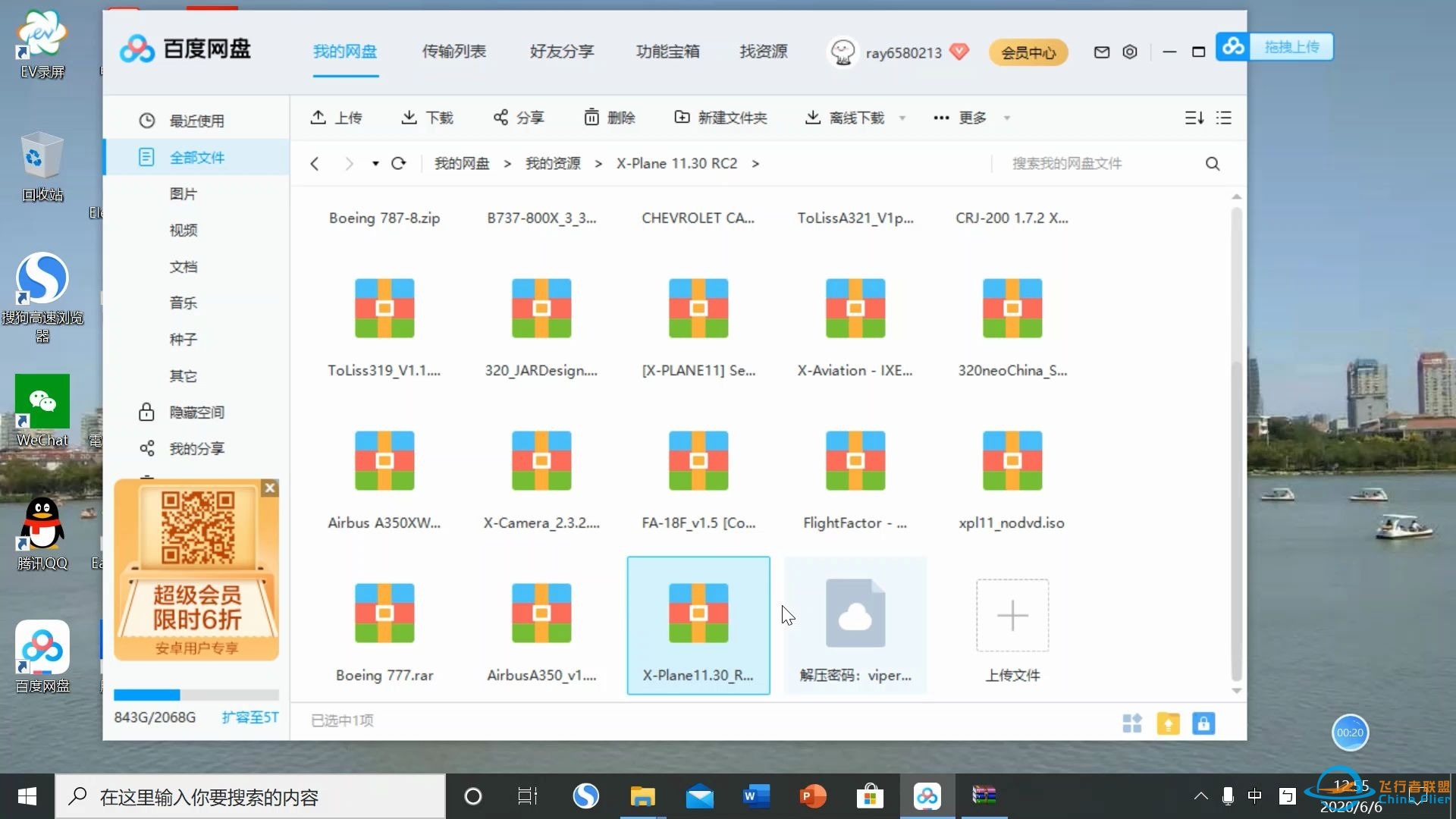Open the sort order icon
Image resolution: width=1456 pixels, height=819 pixels.
1194,118
